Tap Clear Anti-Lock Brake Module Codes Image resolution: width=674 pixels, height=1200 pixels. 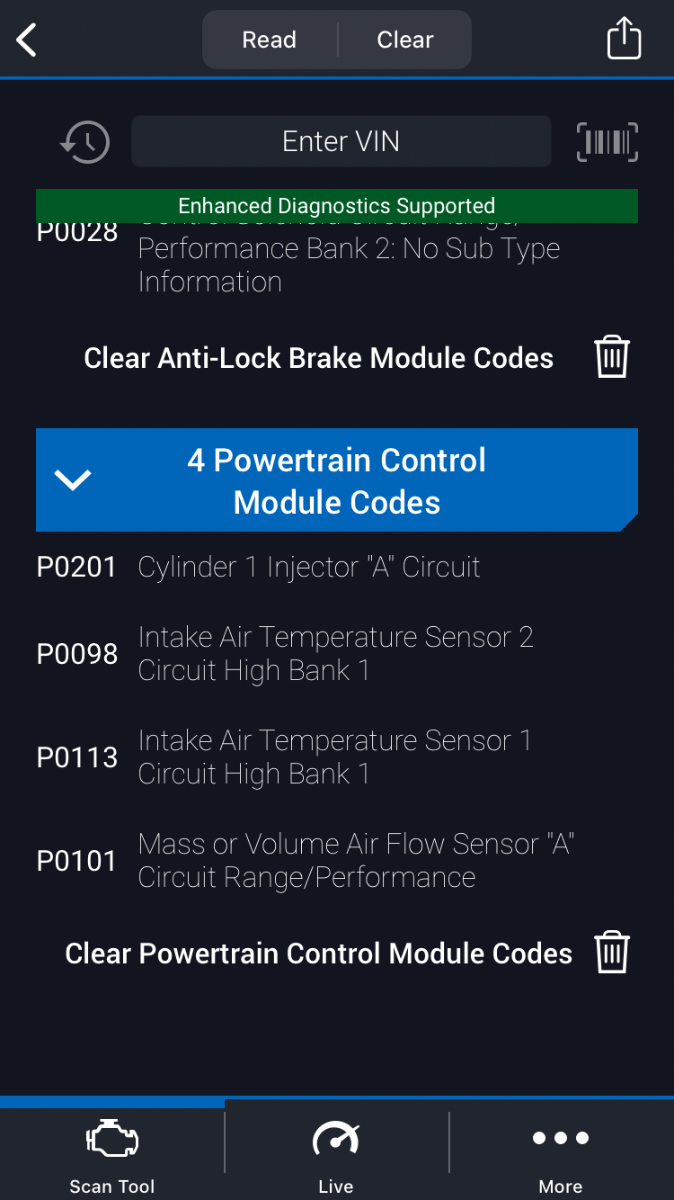coord(318,358)
